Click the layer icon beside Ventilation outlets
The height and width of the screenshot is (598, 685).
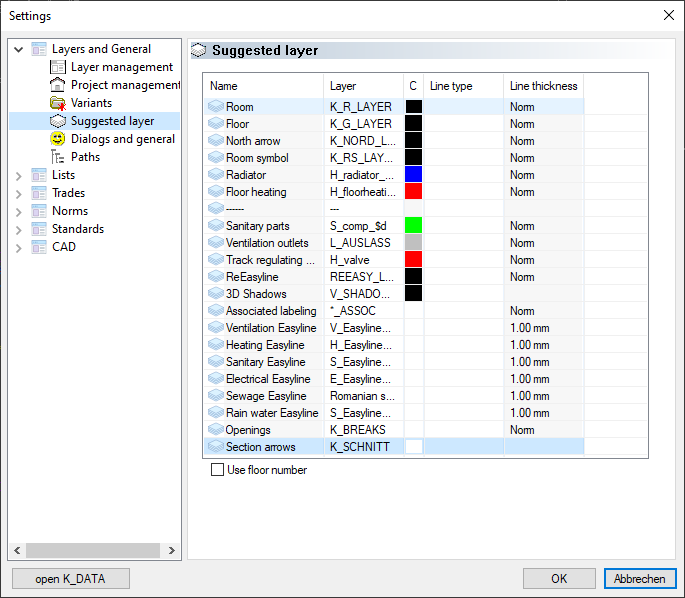point(216,242)
